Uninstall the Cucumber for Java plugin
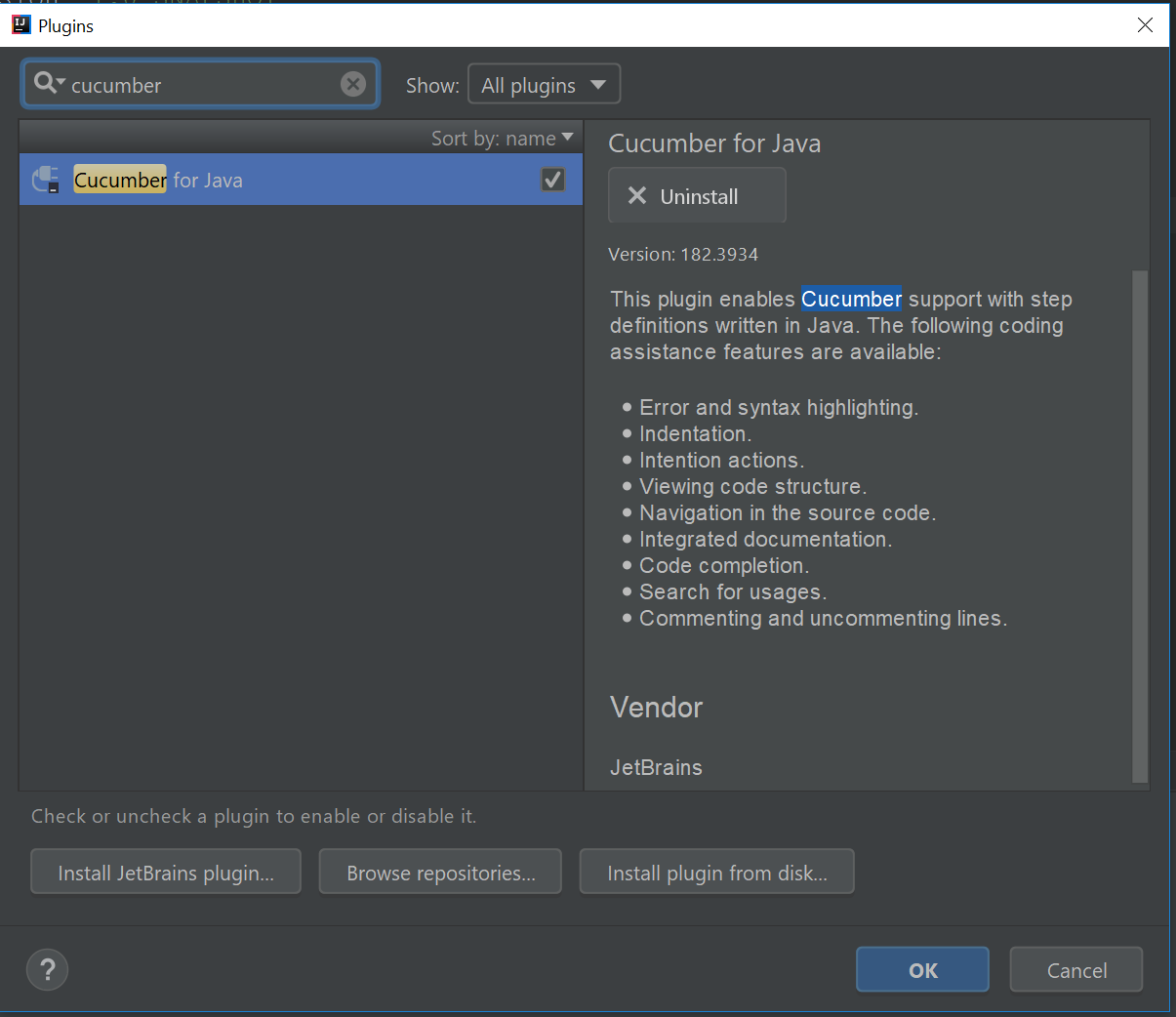This screenshot has height=1017, width=1176. (696, 195)
